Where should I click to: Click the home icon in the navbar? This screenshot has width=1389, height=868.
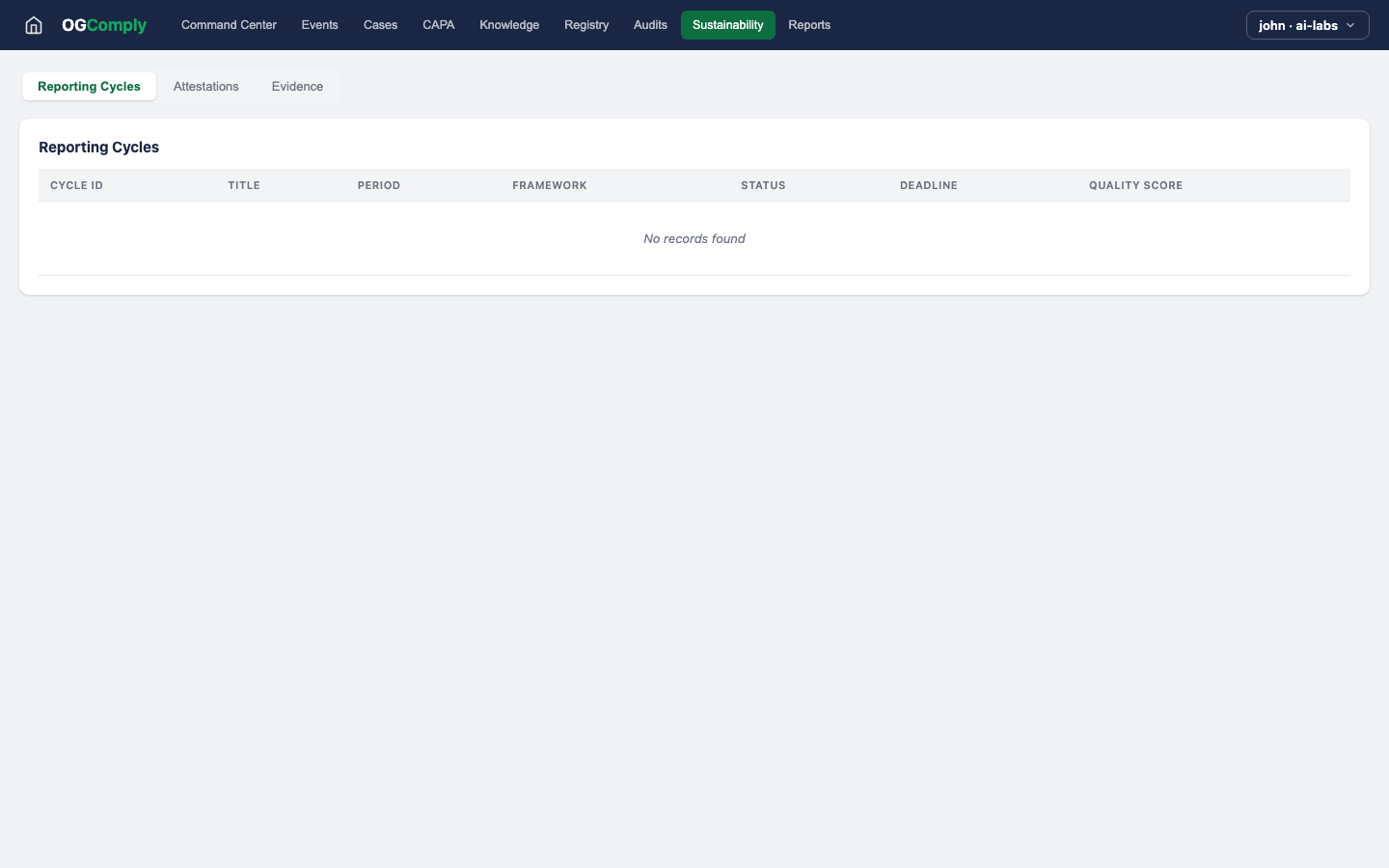[x=34, y=25]
